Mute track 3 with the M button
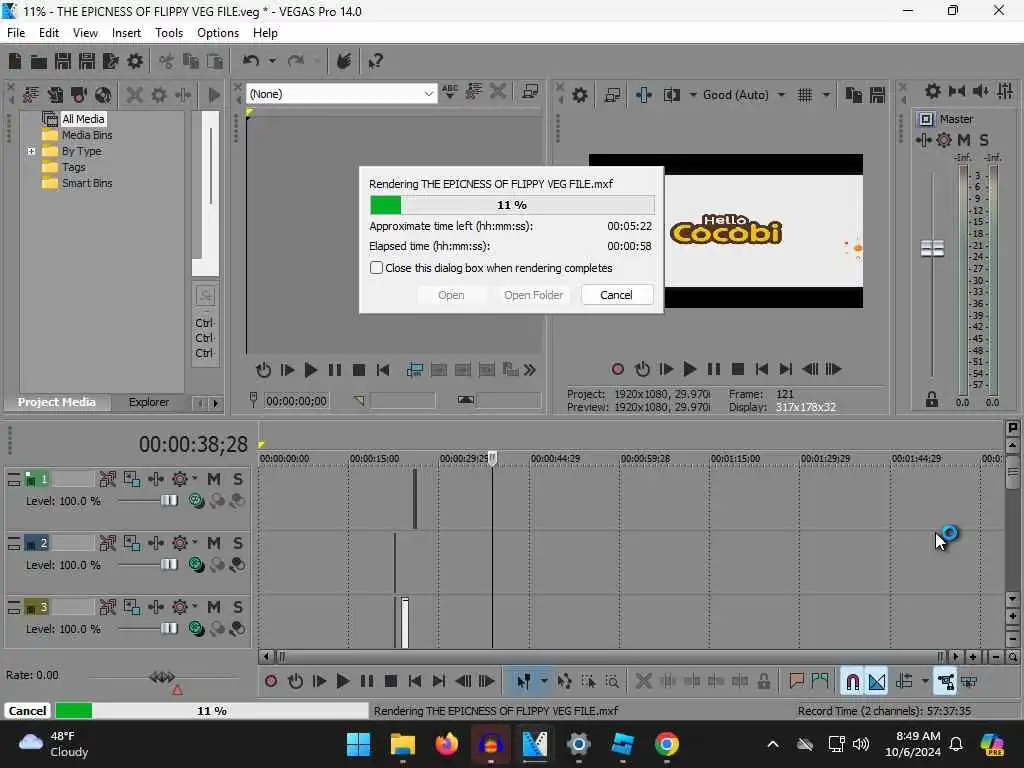This screenshot has width=1024, height=768. (x=214, y=607)
